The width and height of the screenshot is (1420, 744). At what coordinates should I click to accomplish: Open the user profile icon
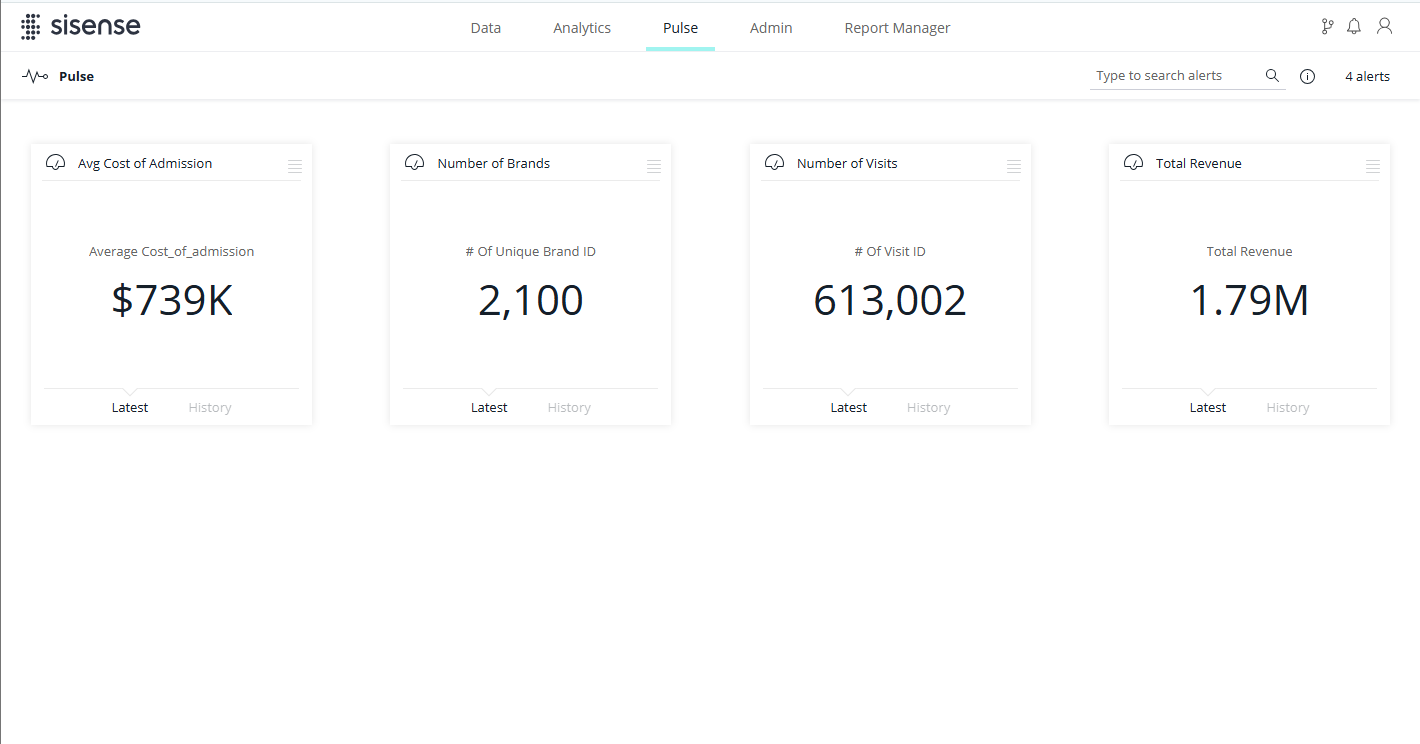[x=1384, y=27]
